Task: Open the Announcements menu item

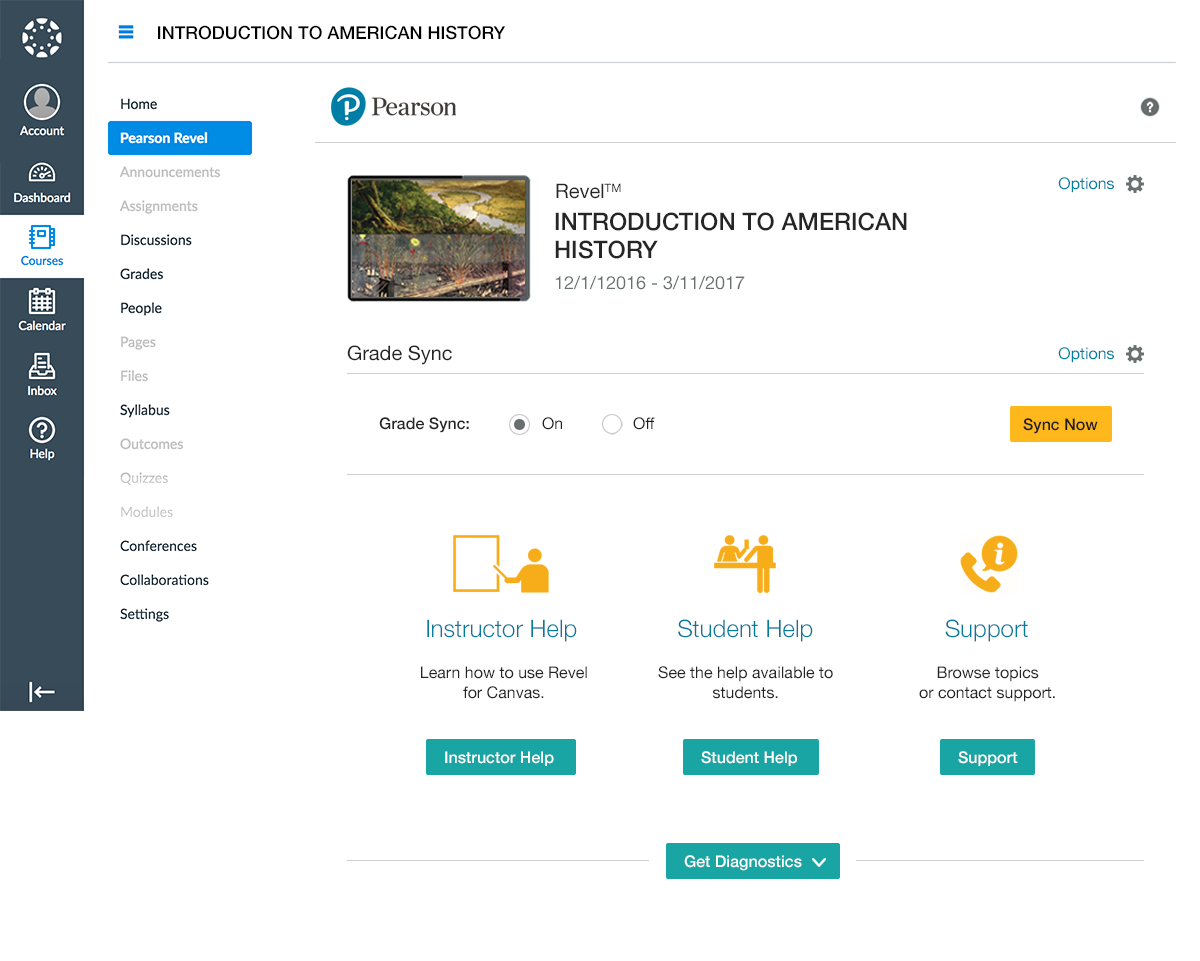Action: point(170,172)
